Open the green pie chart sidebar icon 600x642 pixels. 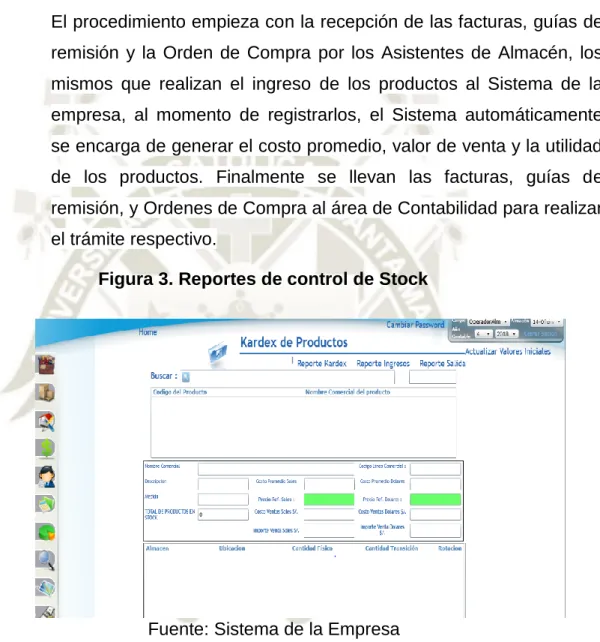pyautogui.click(x=46, y=532)
